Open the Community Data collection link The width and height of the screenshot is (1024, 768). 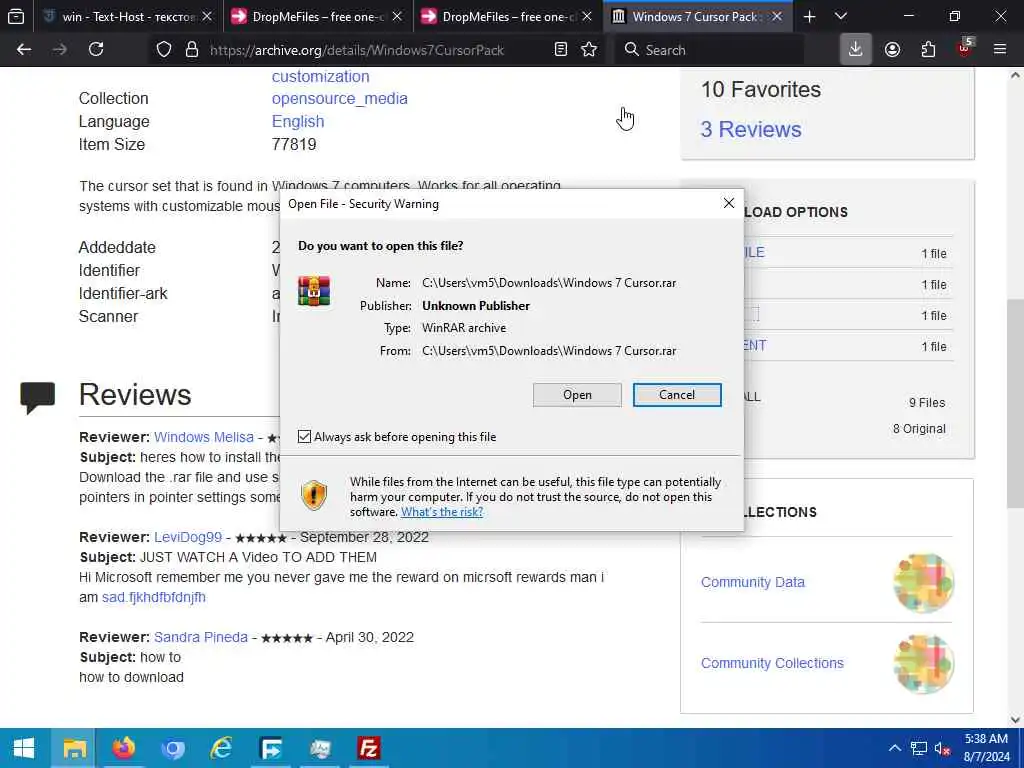tap(753, 582)
